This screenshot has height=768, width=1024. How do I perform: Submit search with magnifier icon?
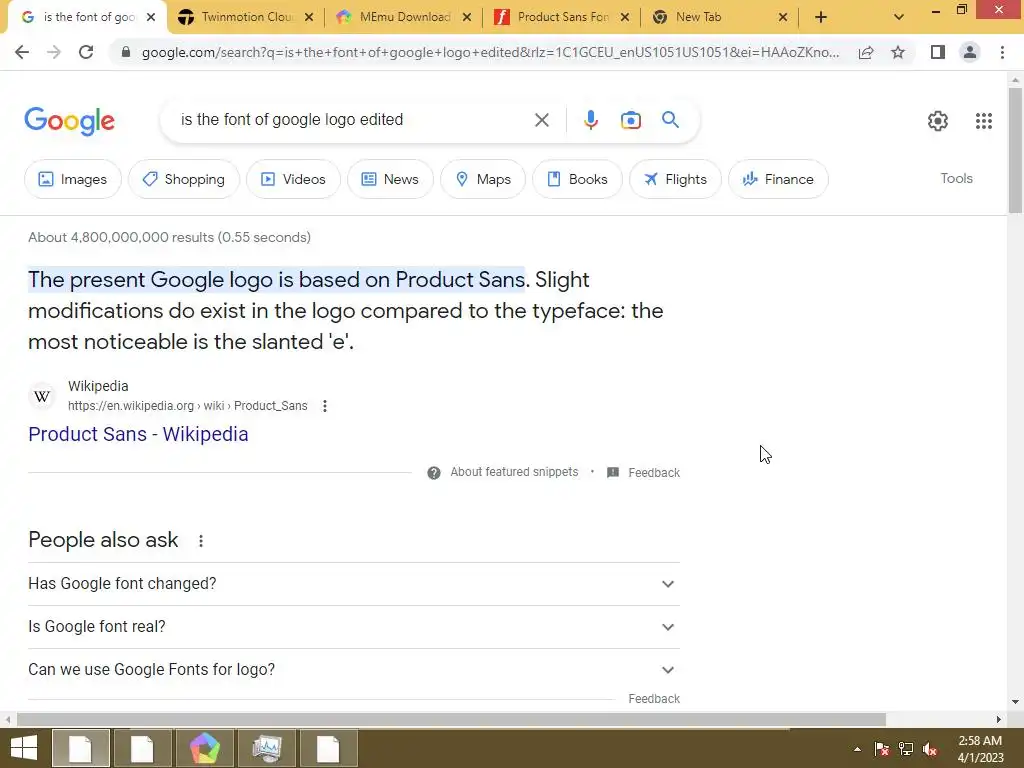tap(670, 120)
